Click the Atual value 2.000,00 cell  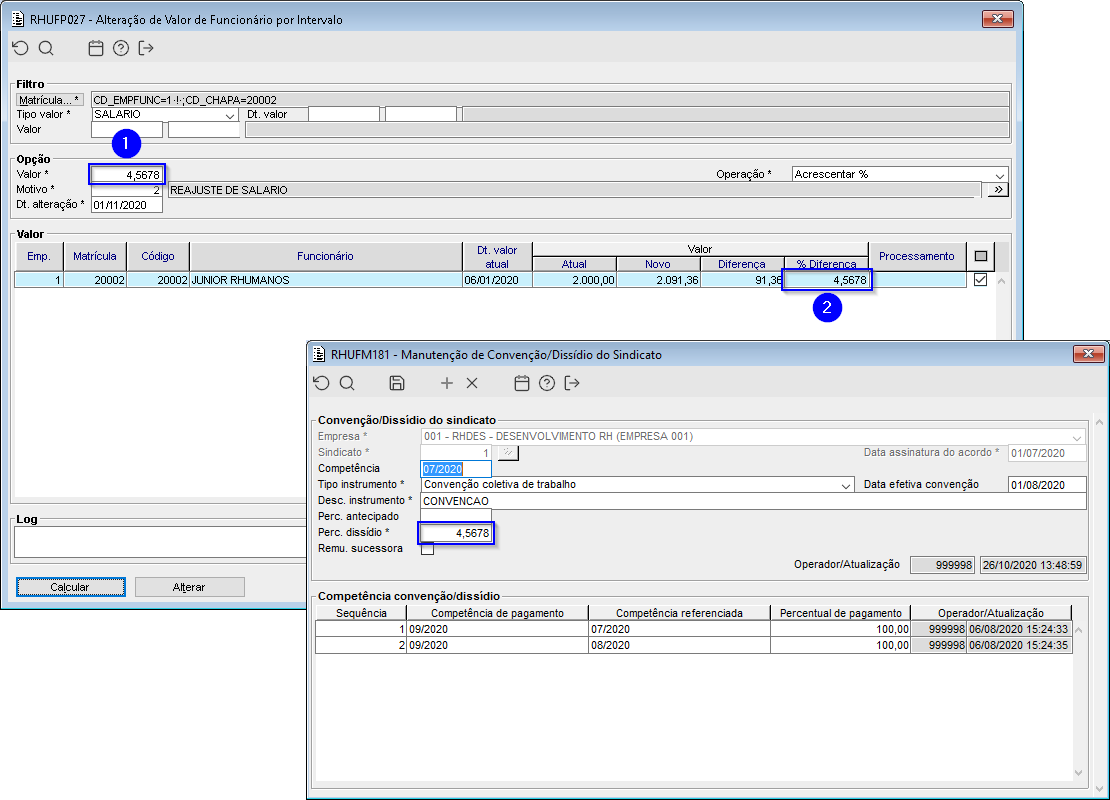pyautogui.click(x=574, y=280)
